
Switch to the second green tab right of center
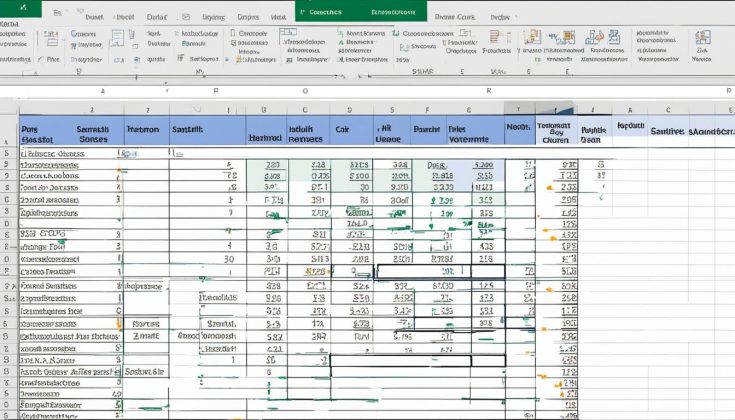(394, 11)
